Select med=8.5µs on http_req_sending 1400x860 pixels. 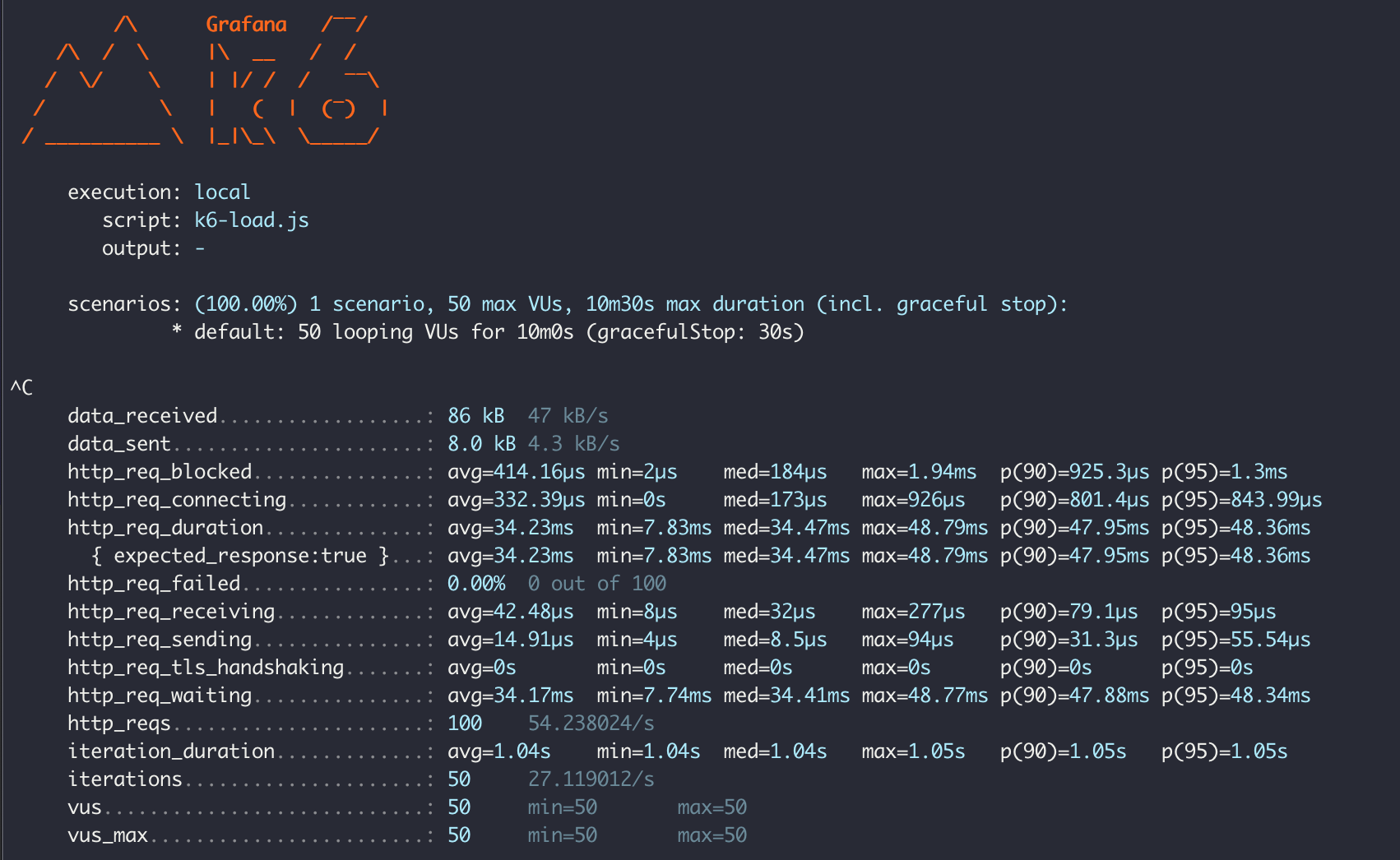coord(775,640)
